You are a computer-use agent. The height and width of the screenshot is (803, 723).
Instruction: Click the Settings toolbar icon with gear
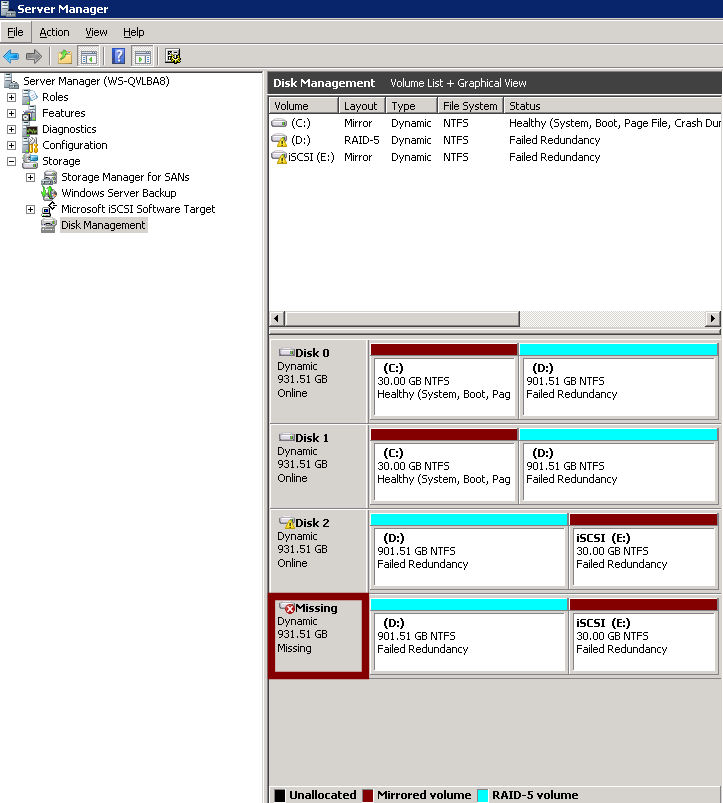click(173, 56)
